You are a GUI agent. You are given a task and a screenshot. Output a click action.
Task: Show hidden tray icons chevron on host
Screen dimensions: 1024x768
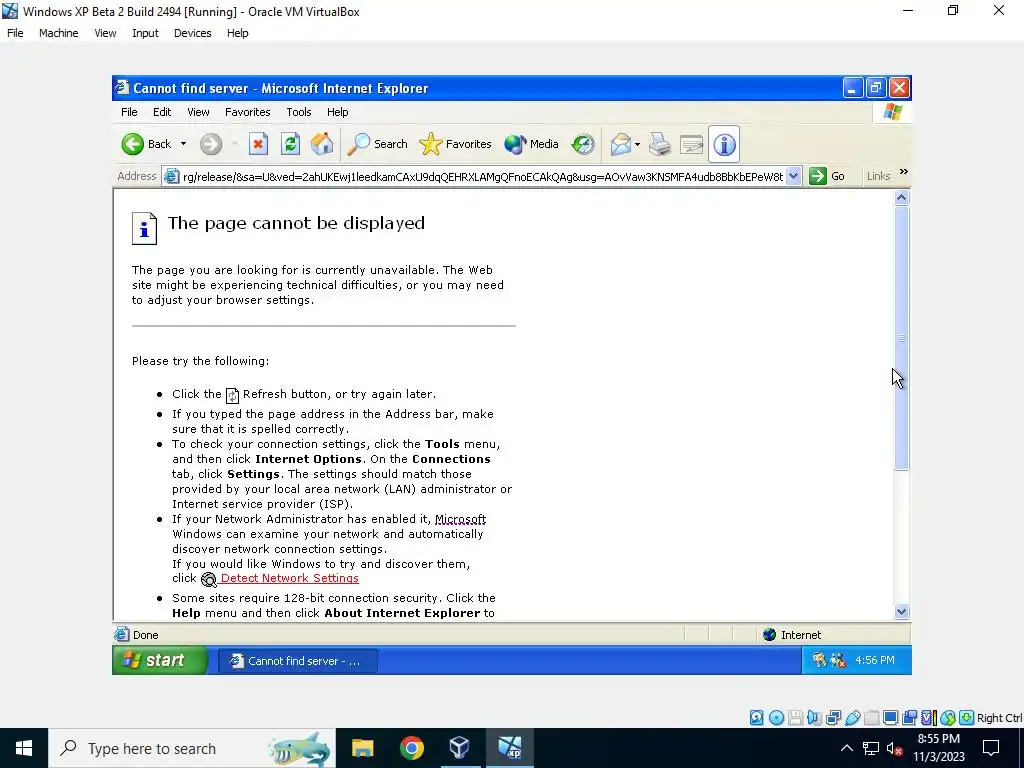point(846,748)
